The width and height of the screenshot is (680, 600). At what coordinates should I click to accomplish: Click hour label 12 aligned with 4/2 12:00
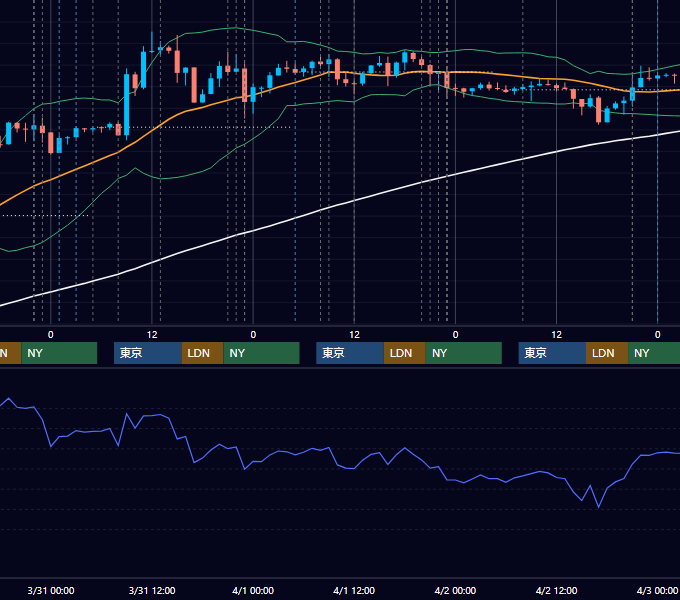point(556,335)
